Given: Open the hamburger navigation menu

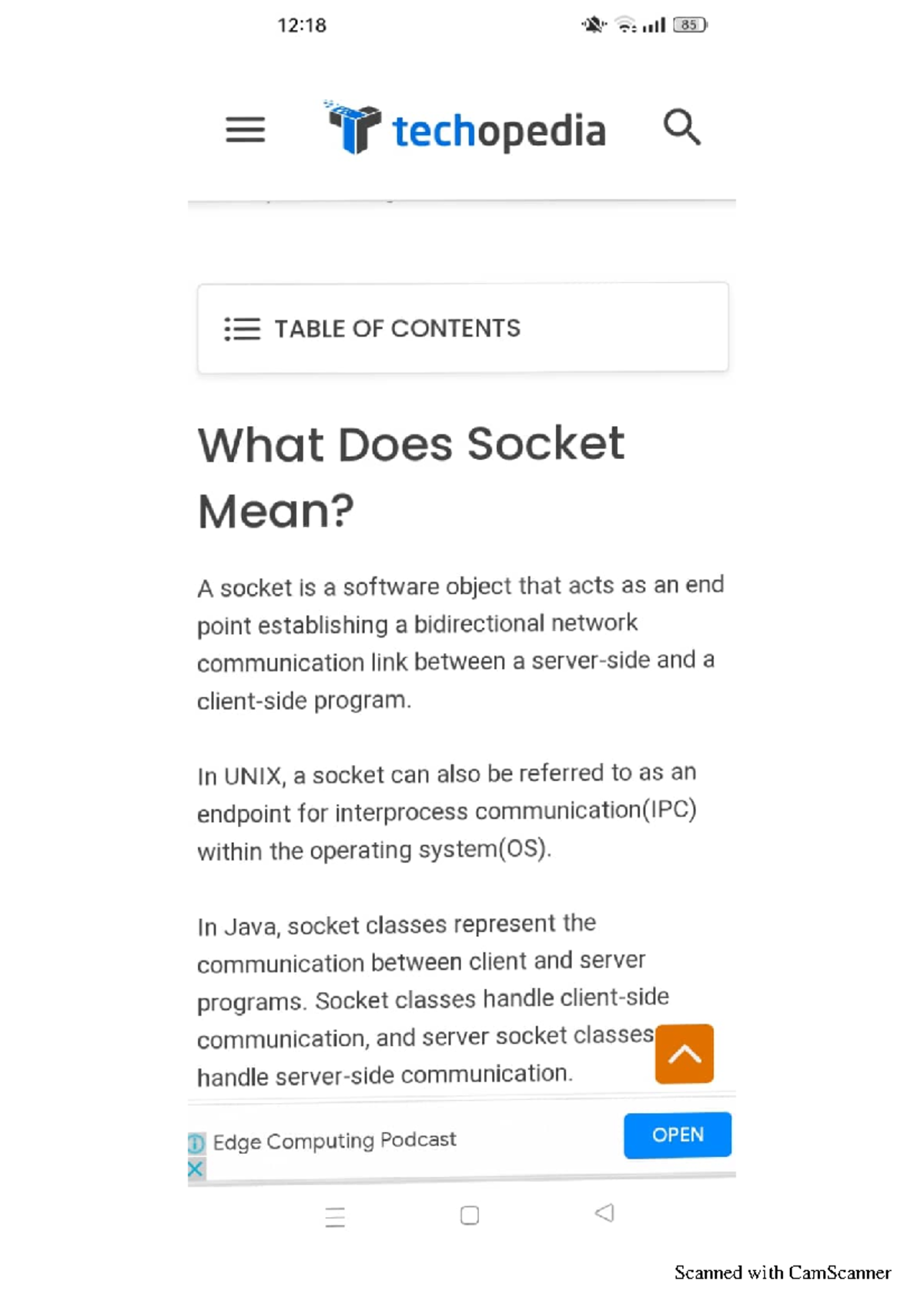Looking at the screenshot, I should pos(245,129).
